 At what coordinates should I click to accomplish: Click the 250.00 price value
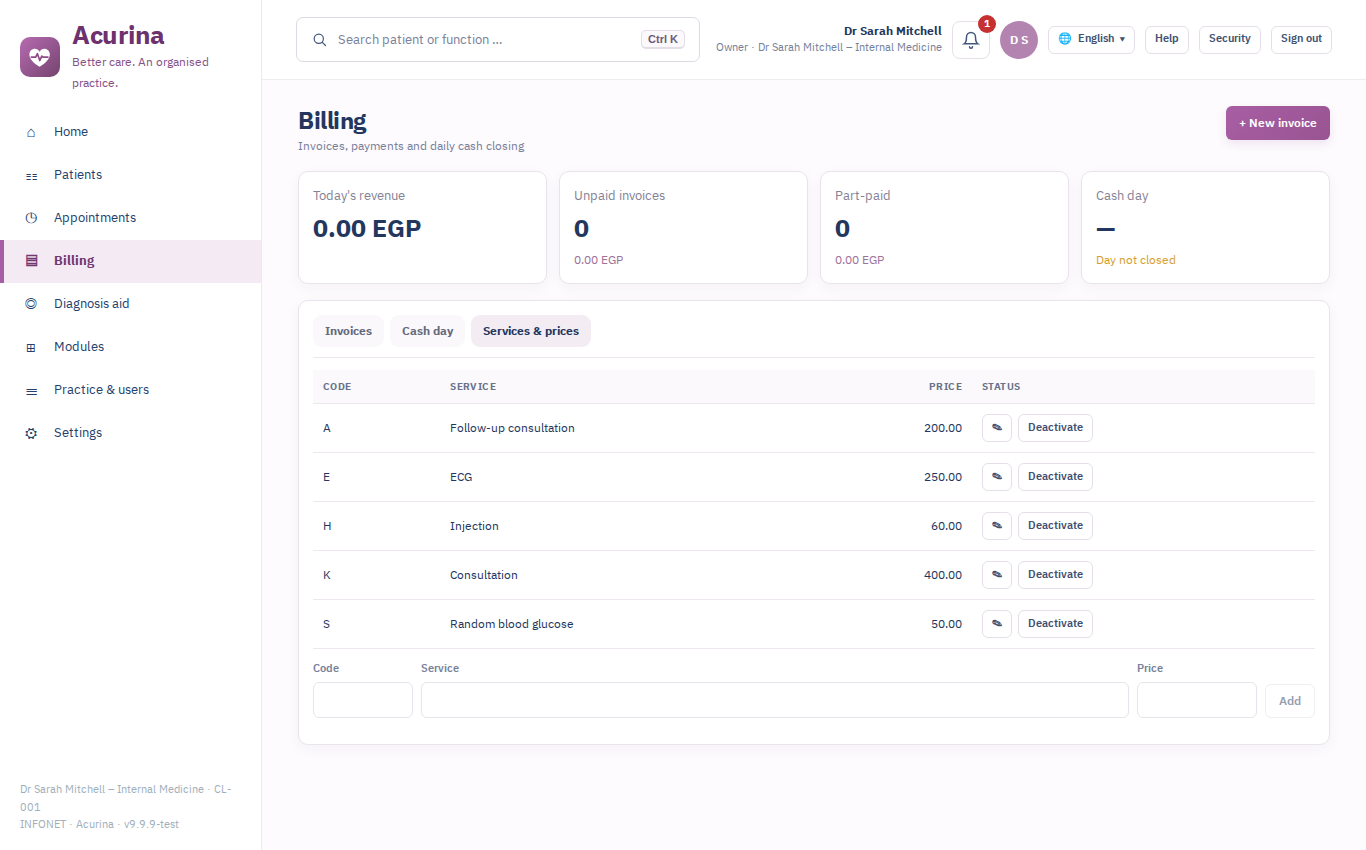tap(943, 477)
